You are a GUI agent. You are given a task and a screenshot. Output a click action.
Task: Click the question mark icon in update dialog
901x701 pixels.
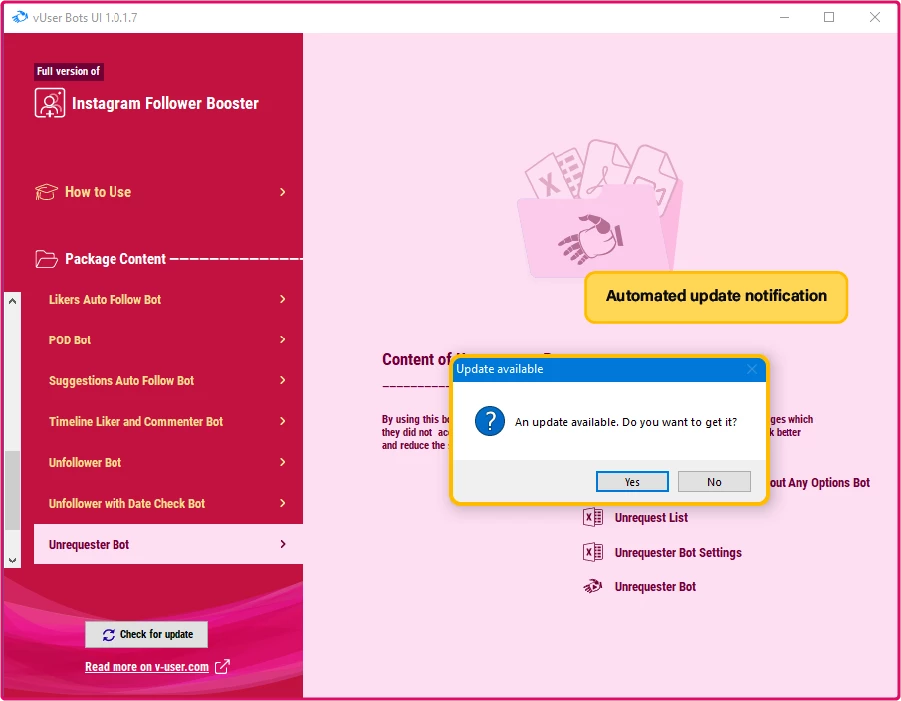pyautogui.click(x=490, y=421)
